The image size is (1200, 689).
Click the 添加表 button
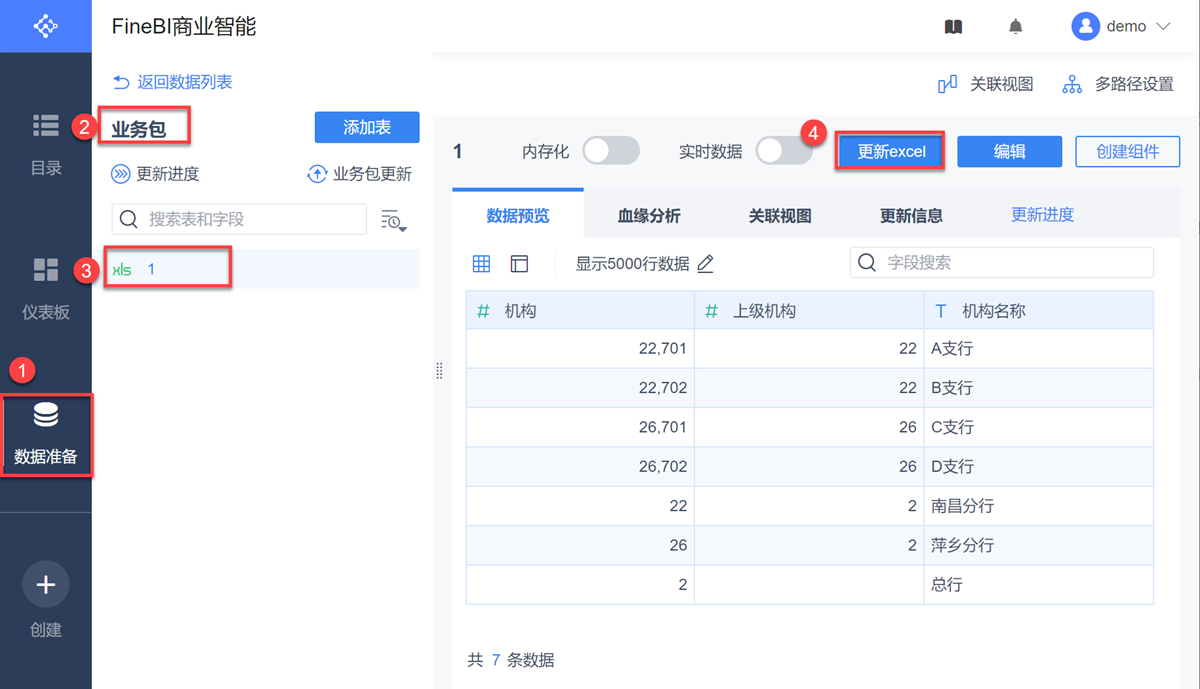coord(367,127)
